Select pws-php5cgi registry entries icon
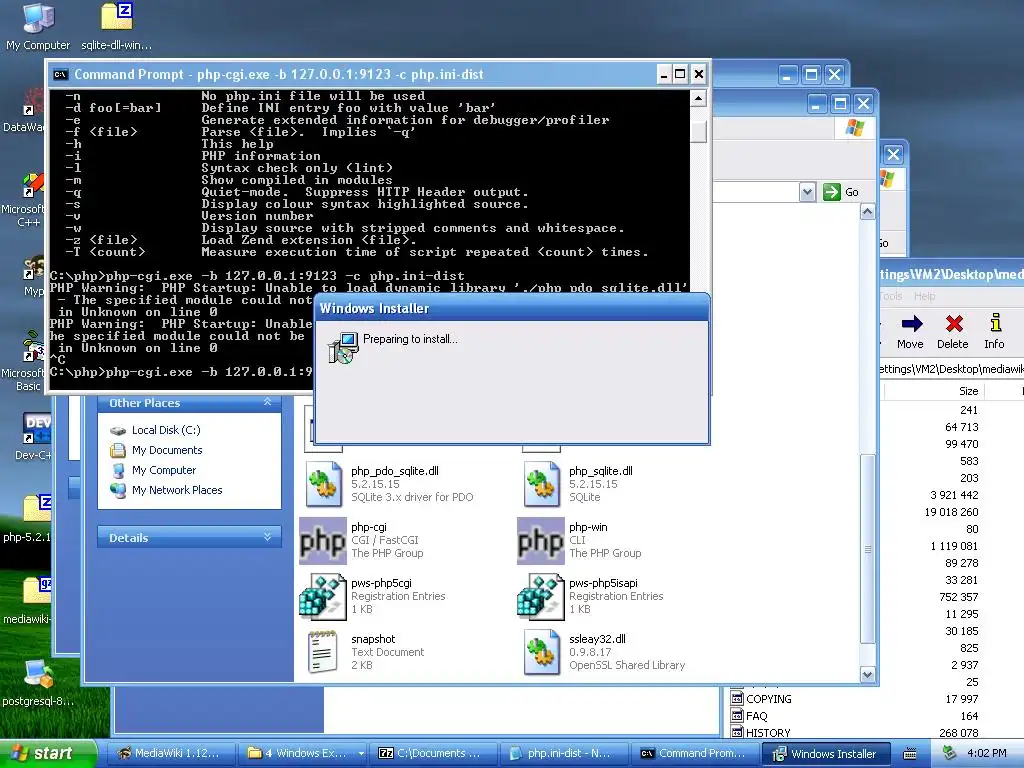 coord(323,596)
